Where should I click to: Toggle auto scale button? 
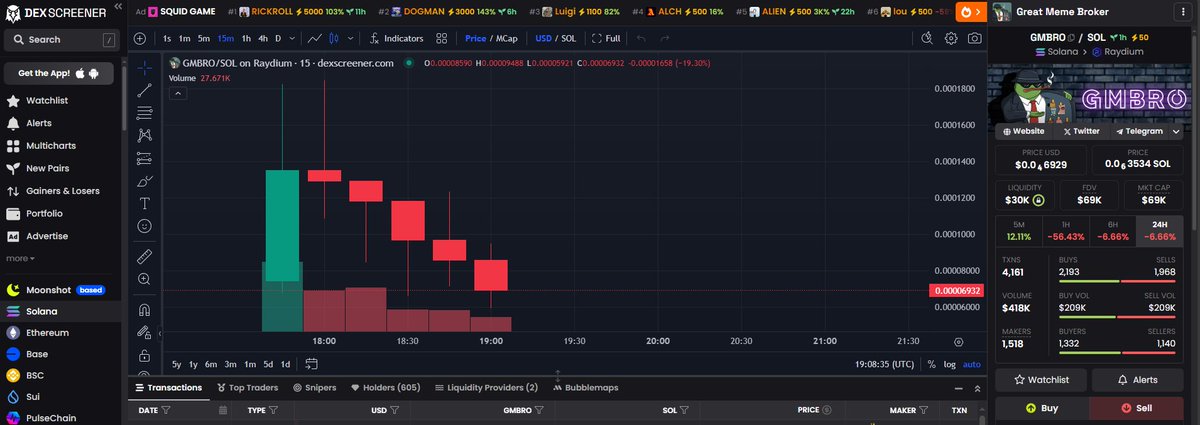(x=972, y=364)
